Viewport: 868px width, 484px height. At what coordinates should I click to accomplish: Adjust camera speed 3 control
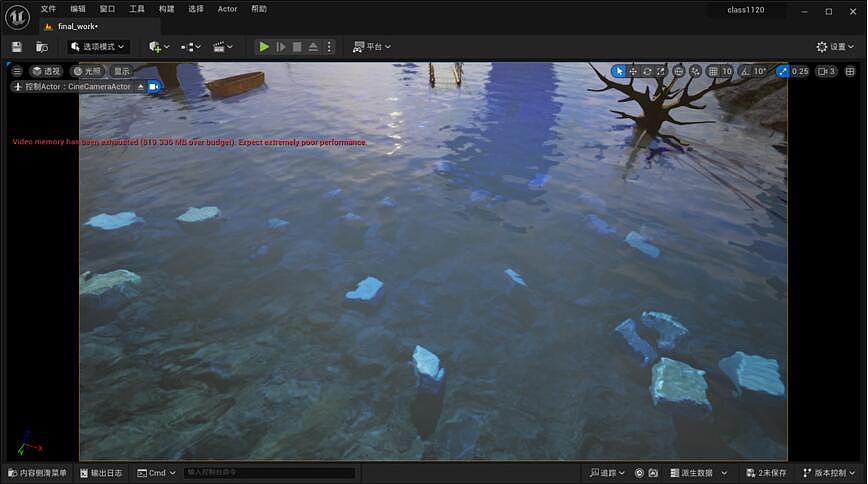[x=826, y=71]
